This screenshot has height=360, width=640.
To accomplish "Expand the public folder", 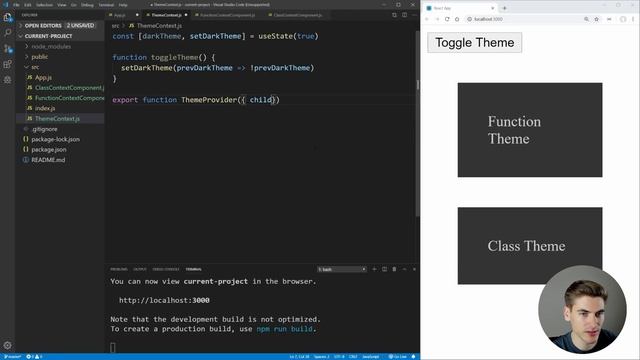I will coord(60,57).
